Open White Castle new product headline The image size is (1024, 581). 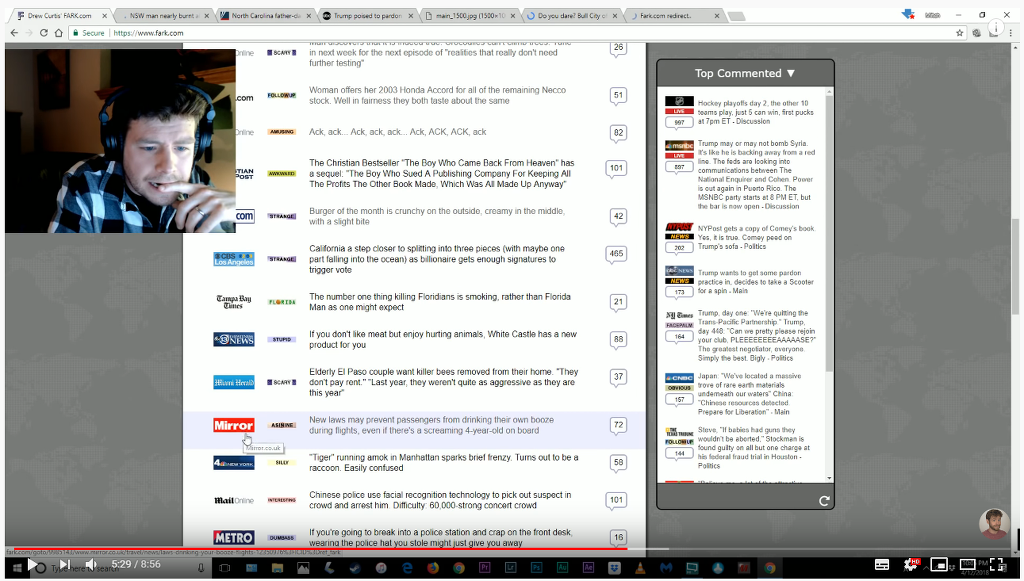click(x=442, y=339)
